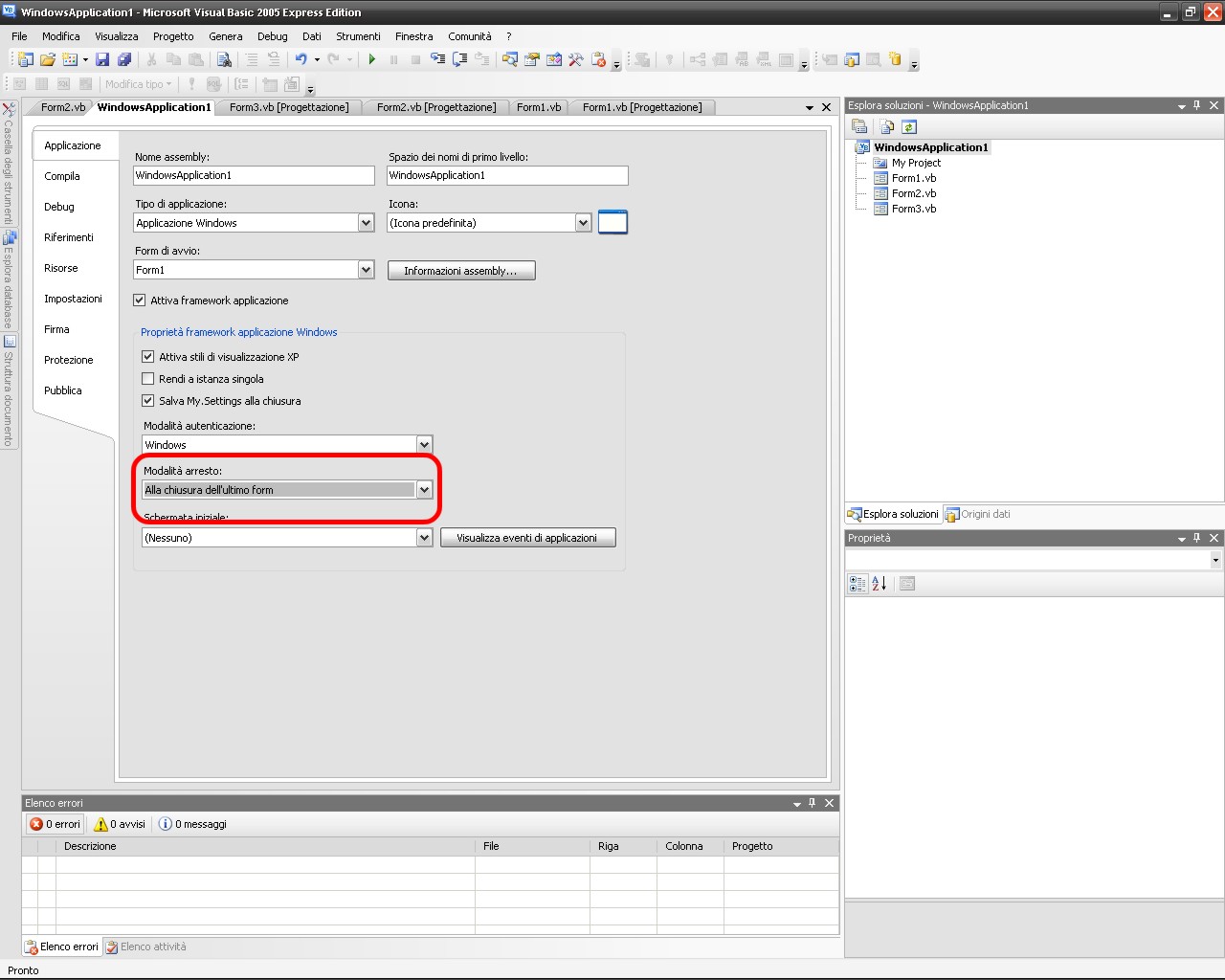1225x980 pixels.
Task: Toggle the 0 avvisi filter button
Action: [120, 824]
